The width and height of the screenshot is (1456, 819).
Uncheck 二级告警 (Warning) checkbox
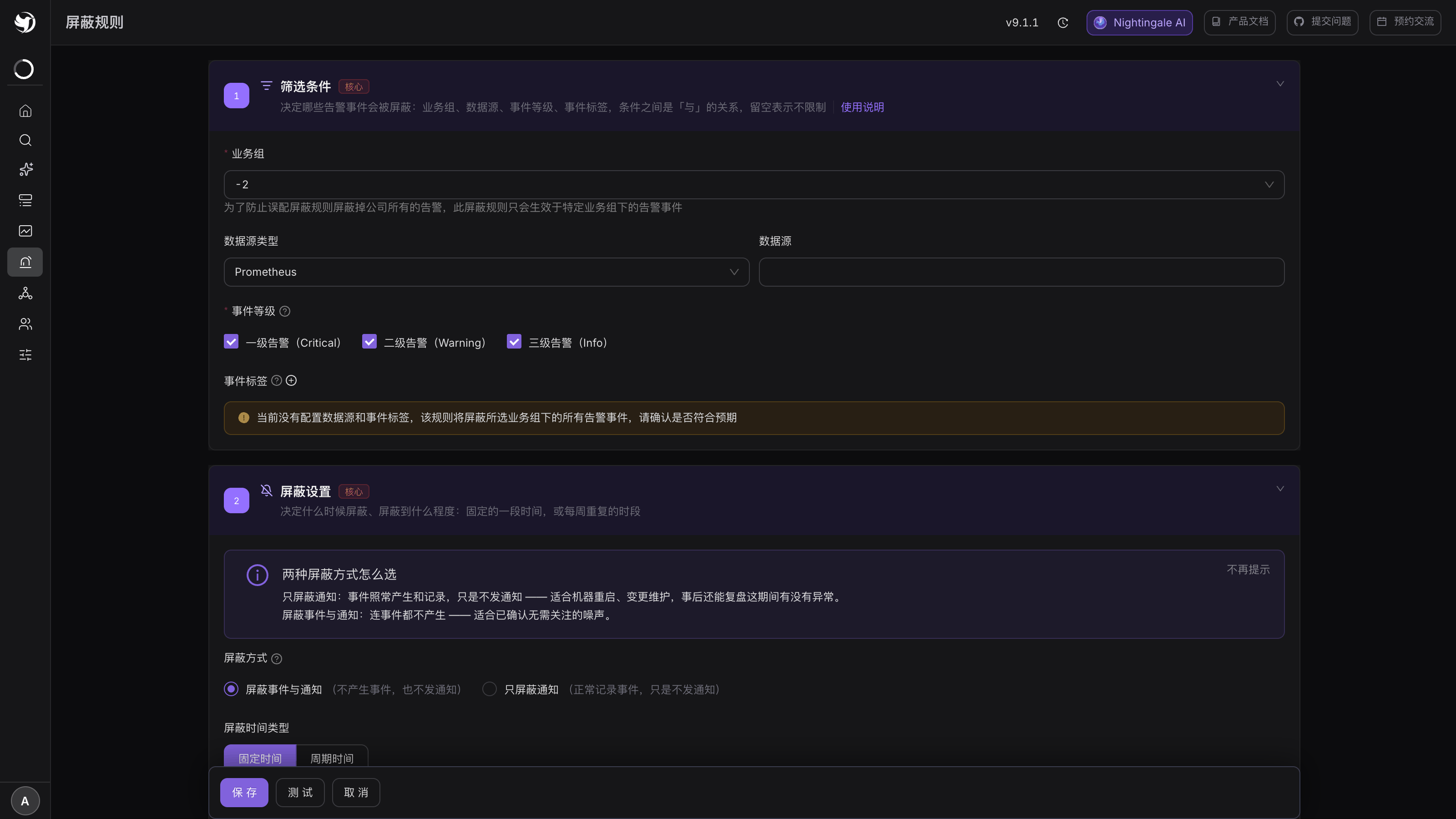369,342
